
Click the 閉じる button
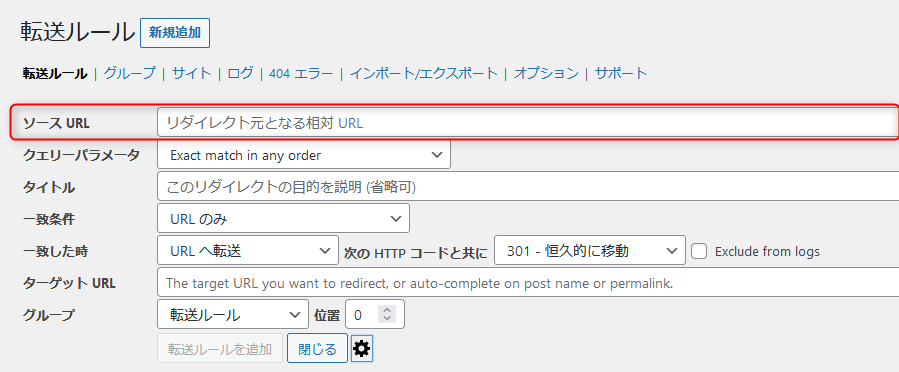[x=318, y=348]
